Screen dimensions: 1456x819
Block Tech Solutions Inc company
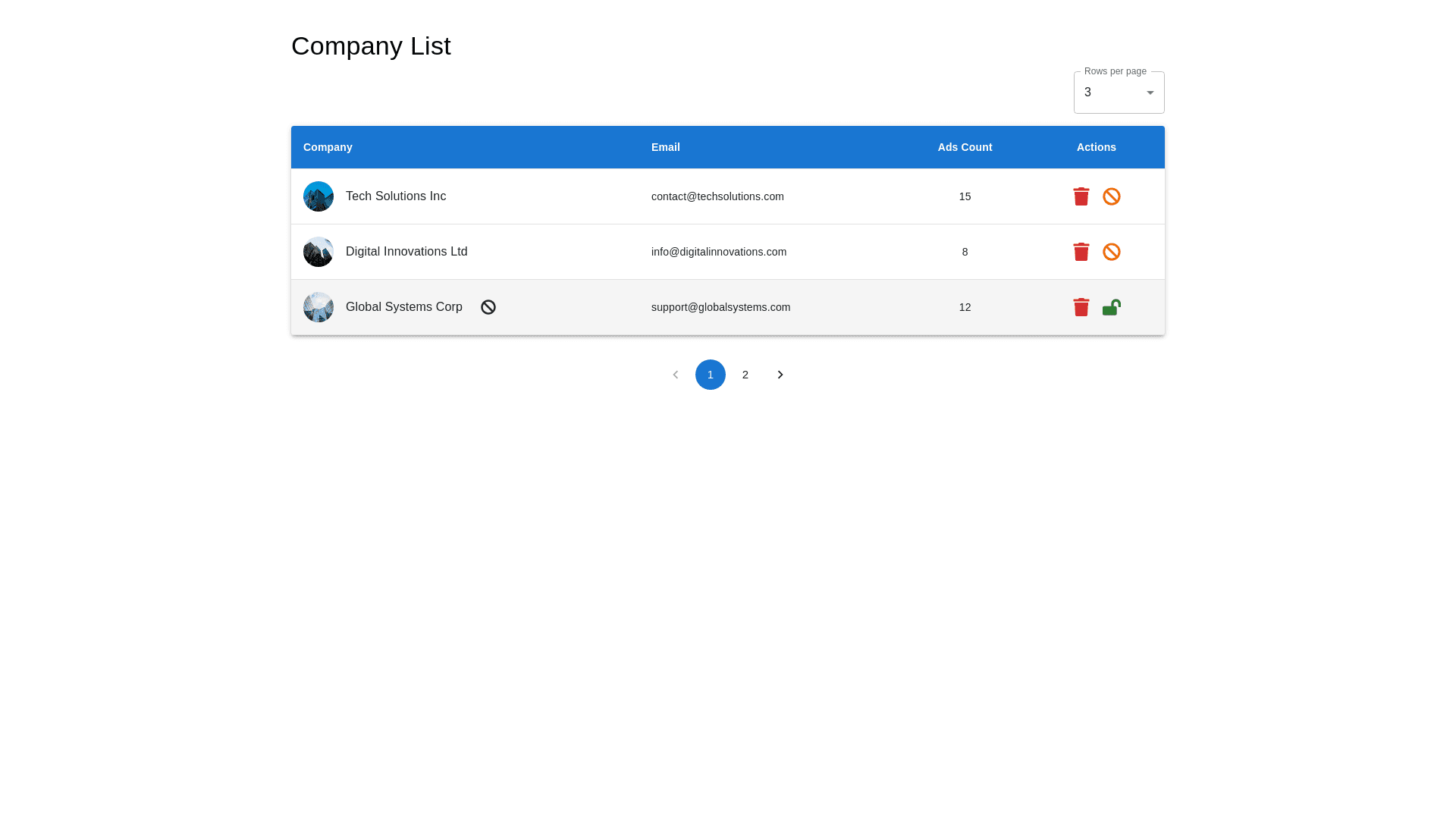1111,196
